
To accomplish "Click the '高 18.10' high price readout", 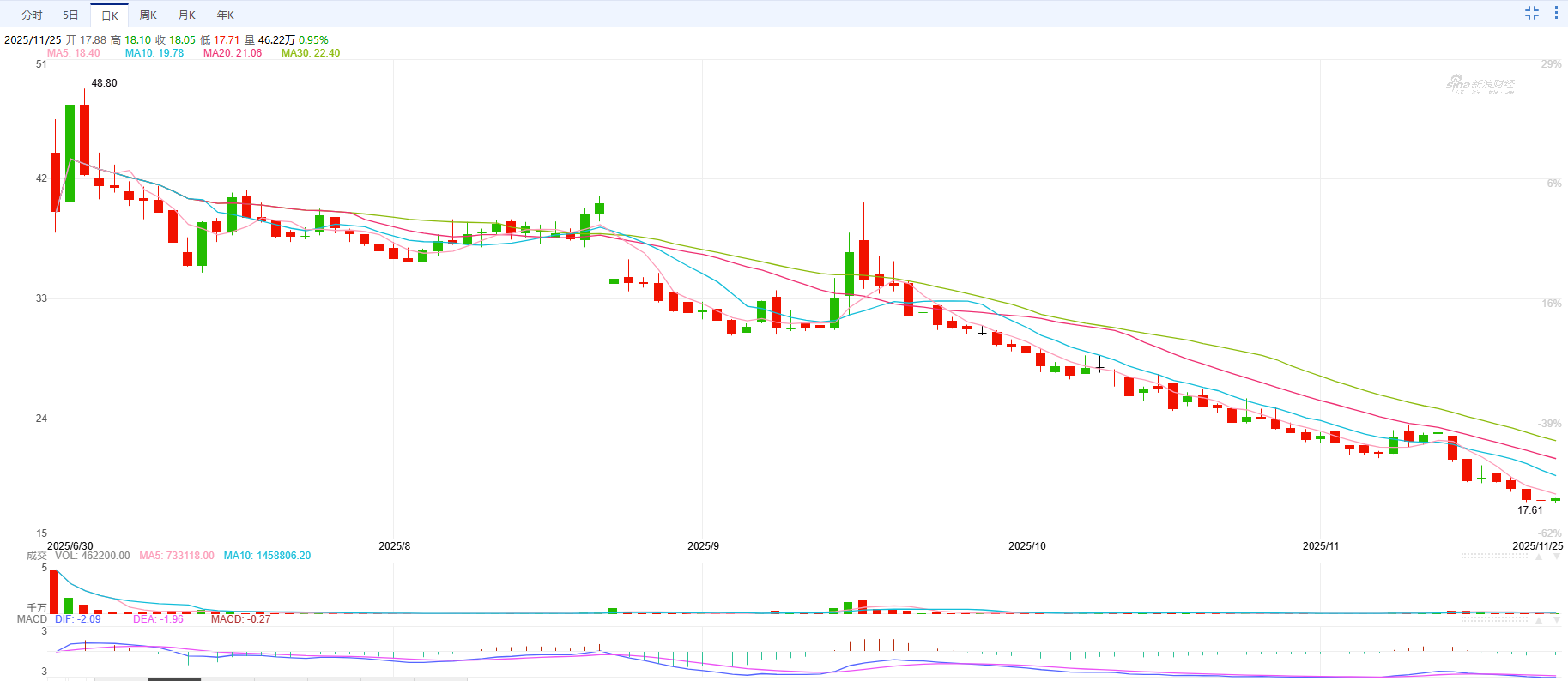I will [131, 40].
